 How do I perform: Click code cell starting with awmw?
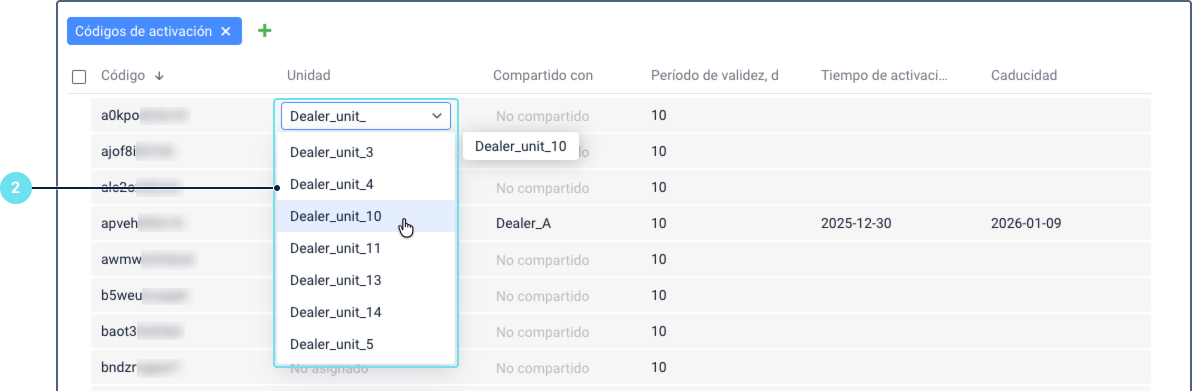pos(147,259)
